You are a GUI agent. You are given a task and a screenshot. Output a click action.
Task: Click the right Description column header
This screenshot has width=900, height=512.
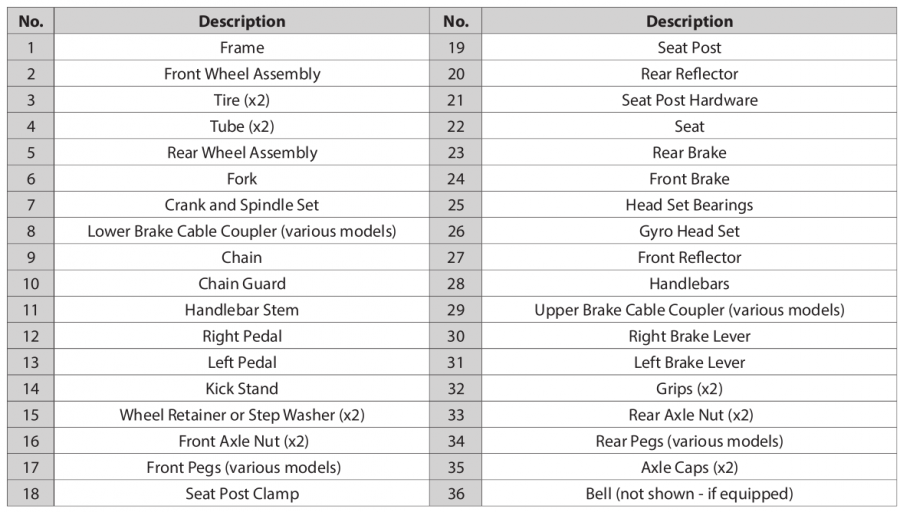[x=689, y=21]
